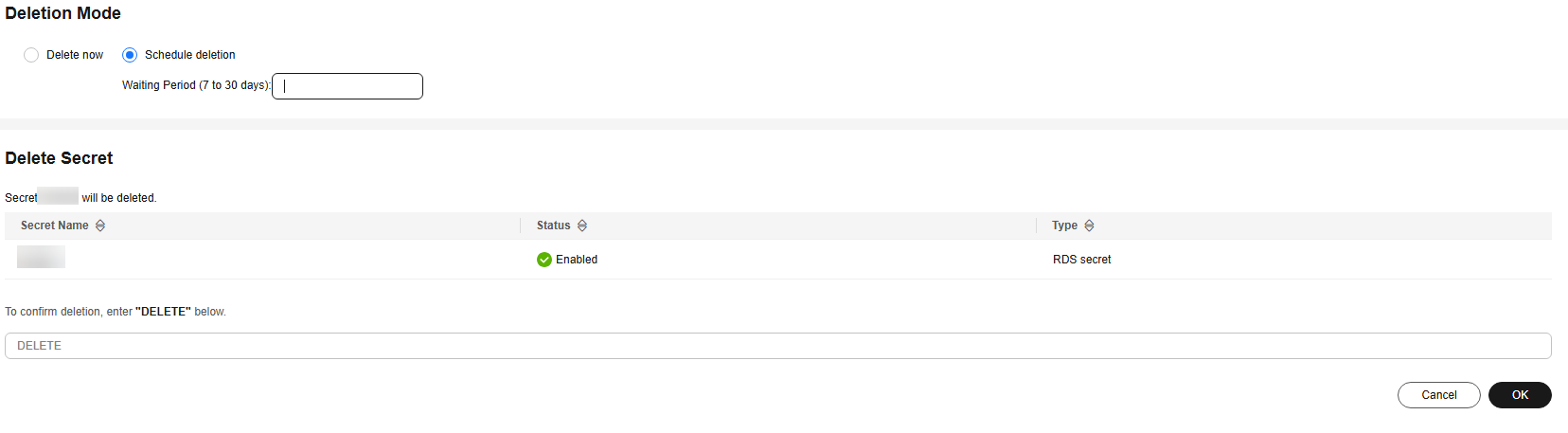Confirm deletion with the OK button
This screenshot has height=433, width=1568.
point(1519,395)
